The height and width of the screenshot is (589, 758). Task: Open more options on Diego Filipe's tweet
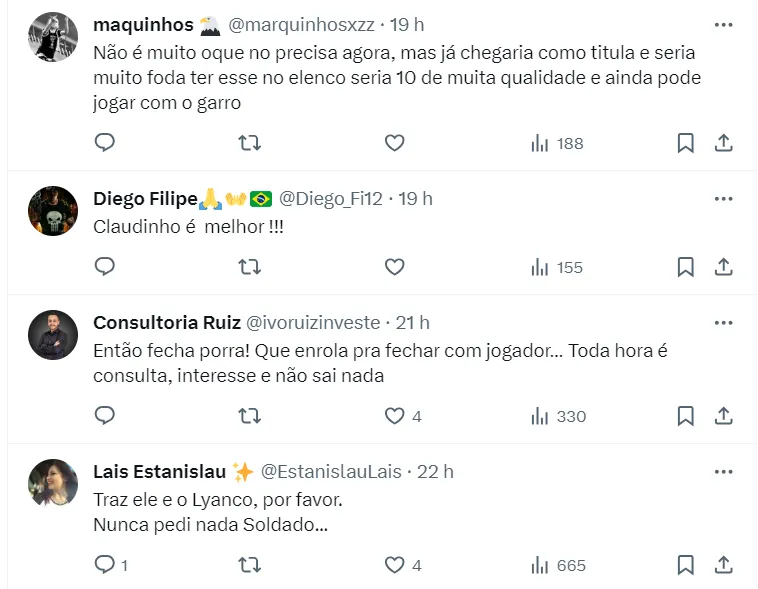coord(723,199)
